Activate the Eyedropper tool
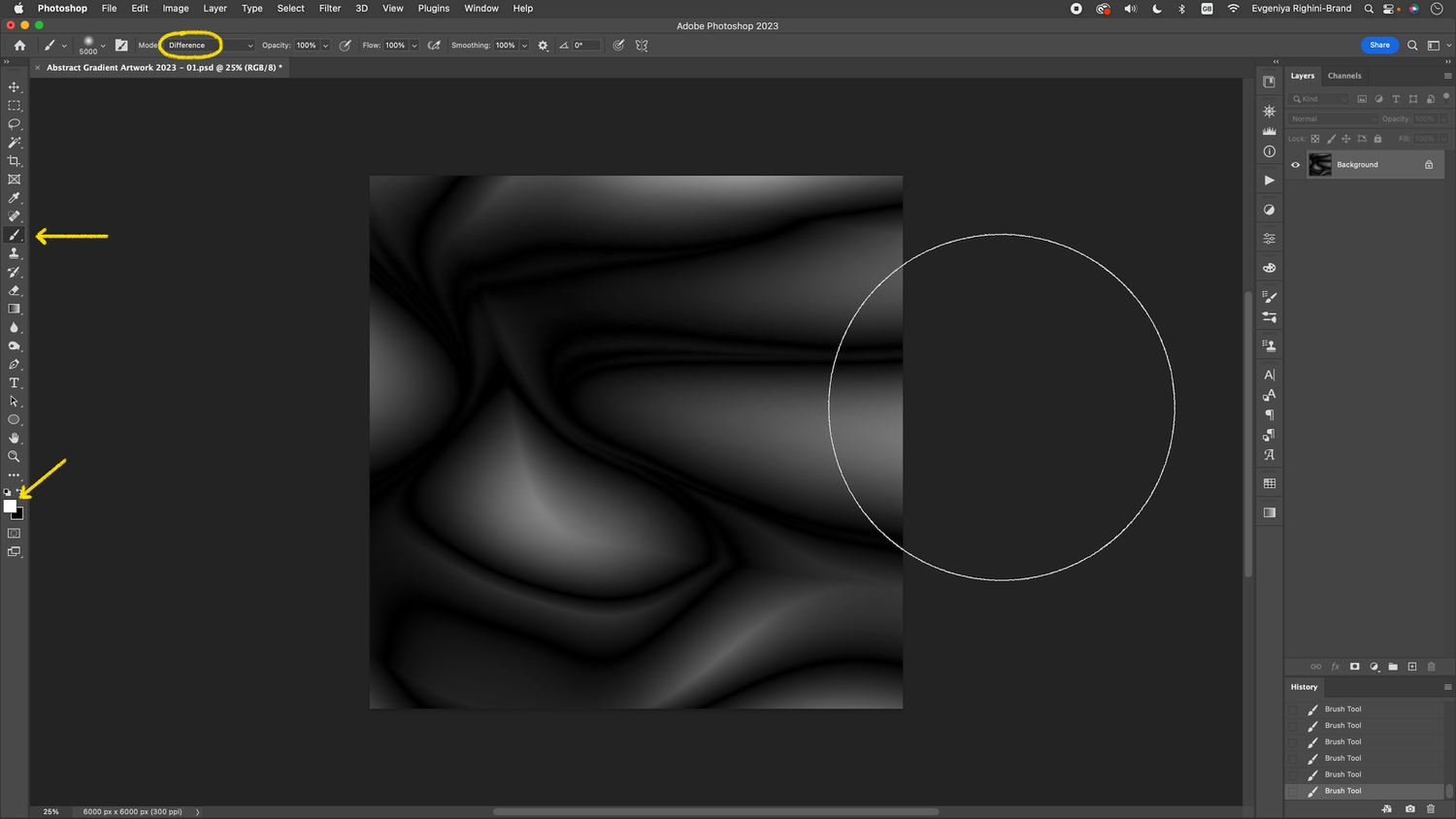The width and height of the screenshot is (1456, 819). 14,197
